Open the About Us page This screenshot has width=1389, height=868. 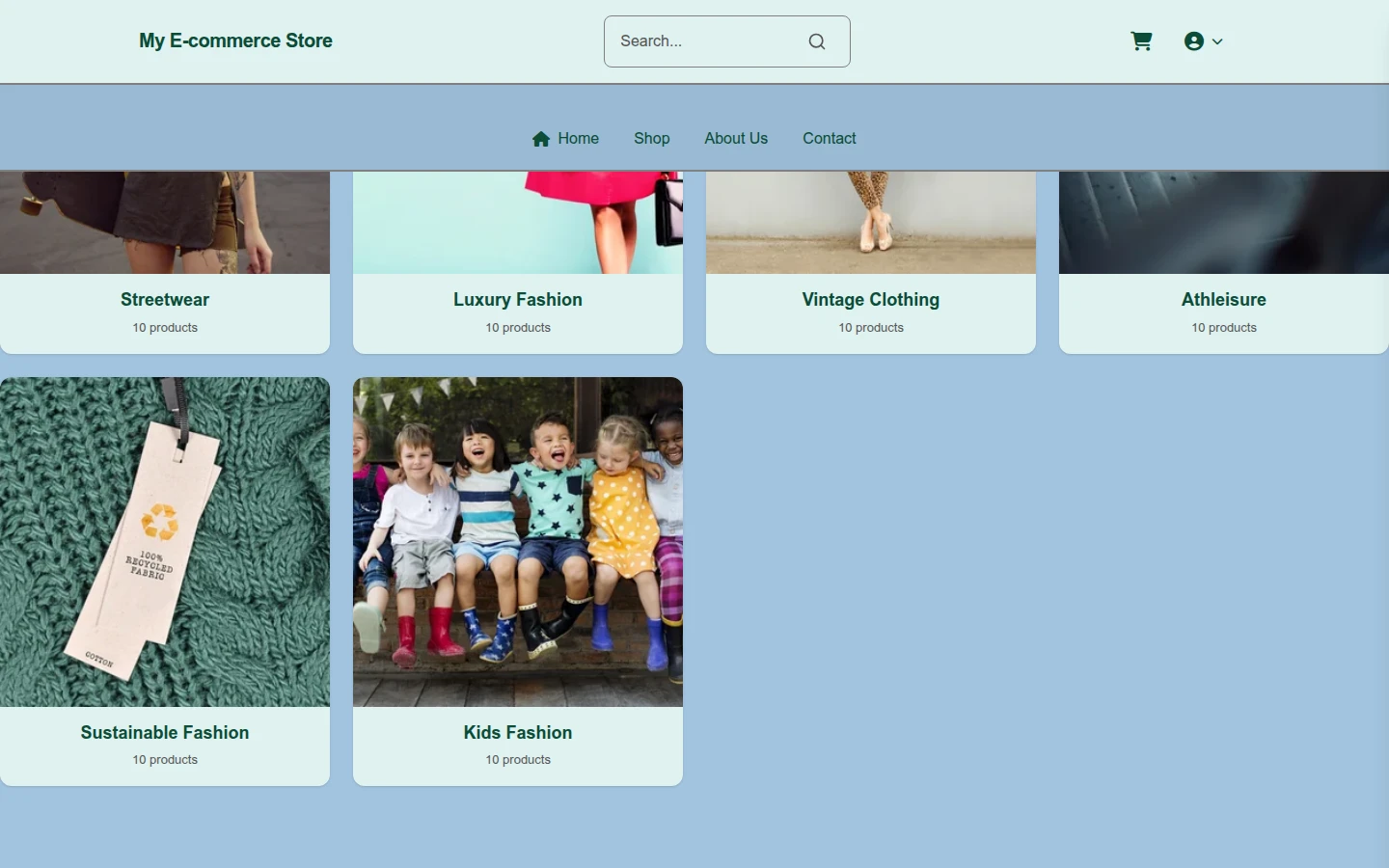coord(736,139)
